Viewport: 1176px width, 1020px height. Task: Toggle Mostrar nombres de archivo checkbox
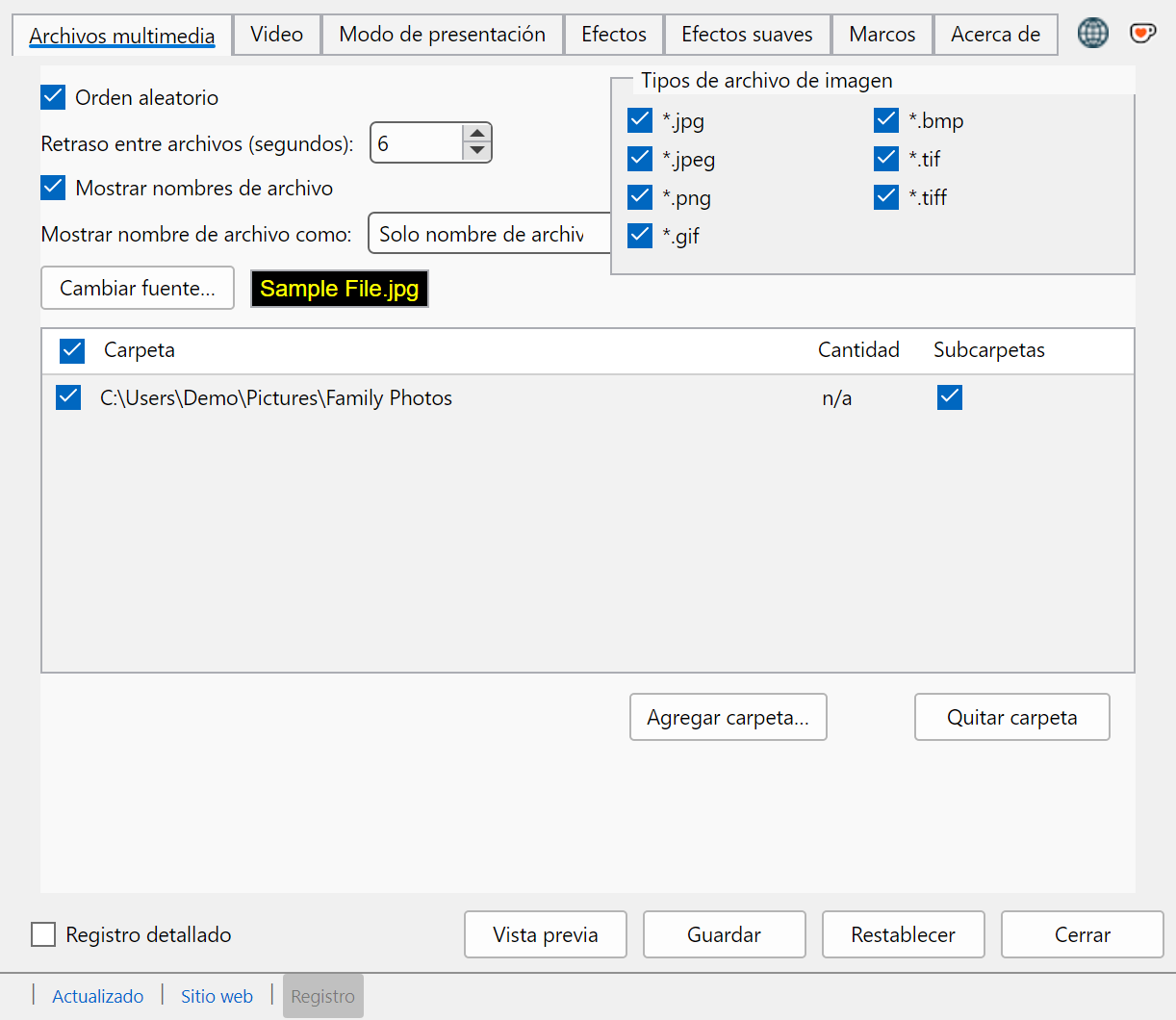point(53,188)
